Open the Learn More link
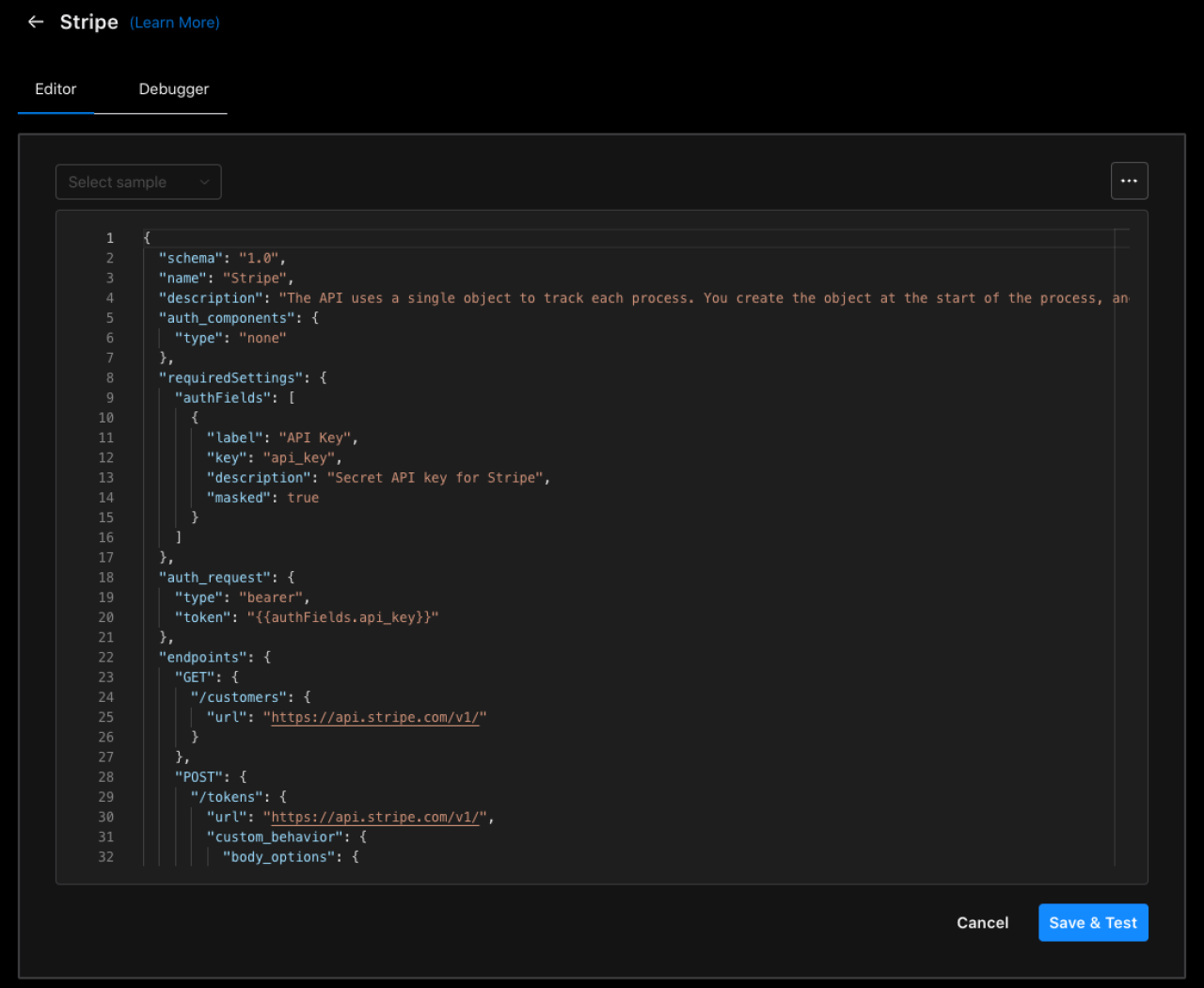The image size is (1204, 988). click(x=175, y=23)
